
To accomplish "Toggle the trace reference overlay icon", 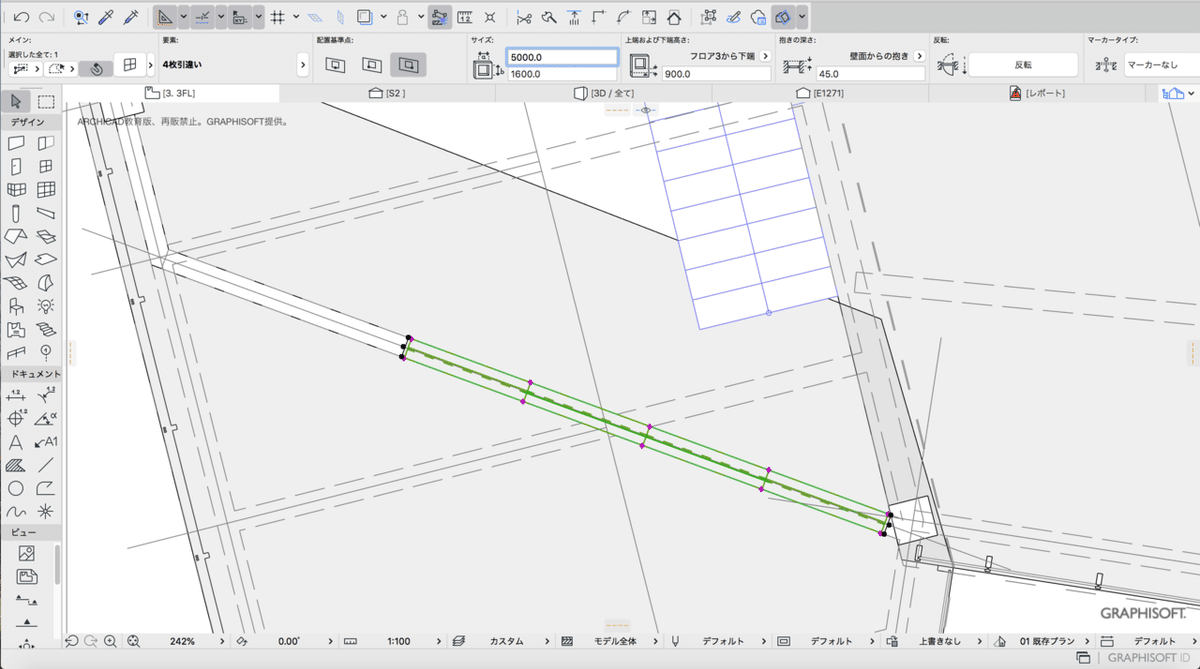I will click(364, 17).
